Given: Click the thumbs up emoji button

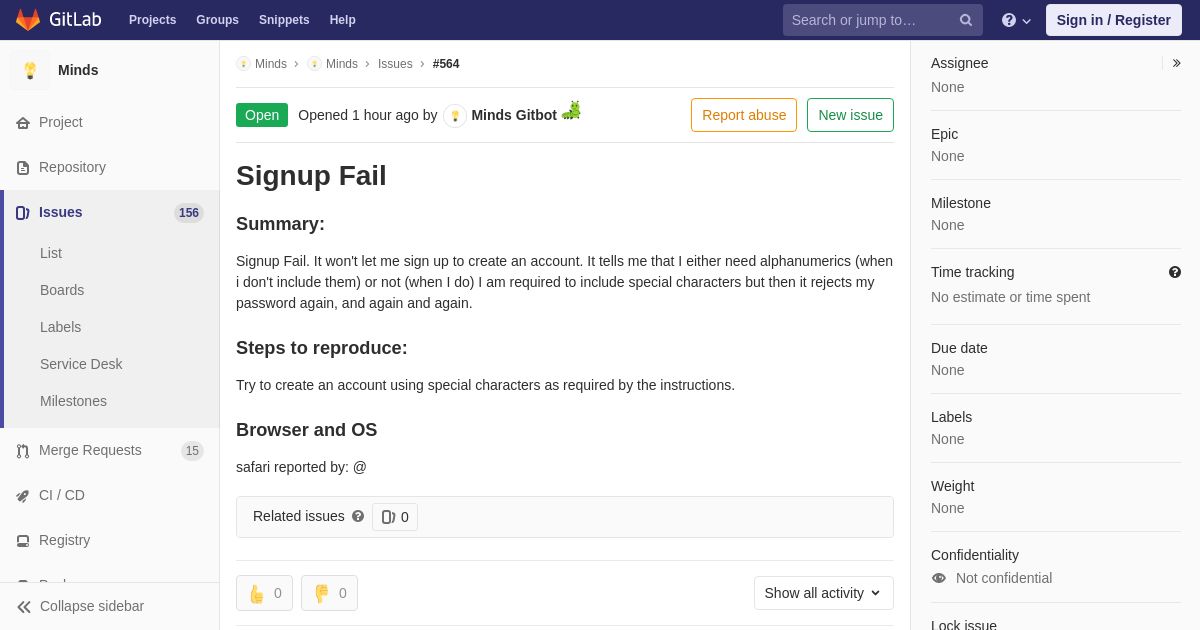Looking at the screenshot, I should coord(264,593).
